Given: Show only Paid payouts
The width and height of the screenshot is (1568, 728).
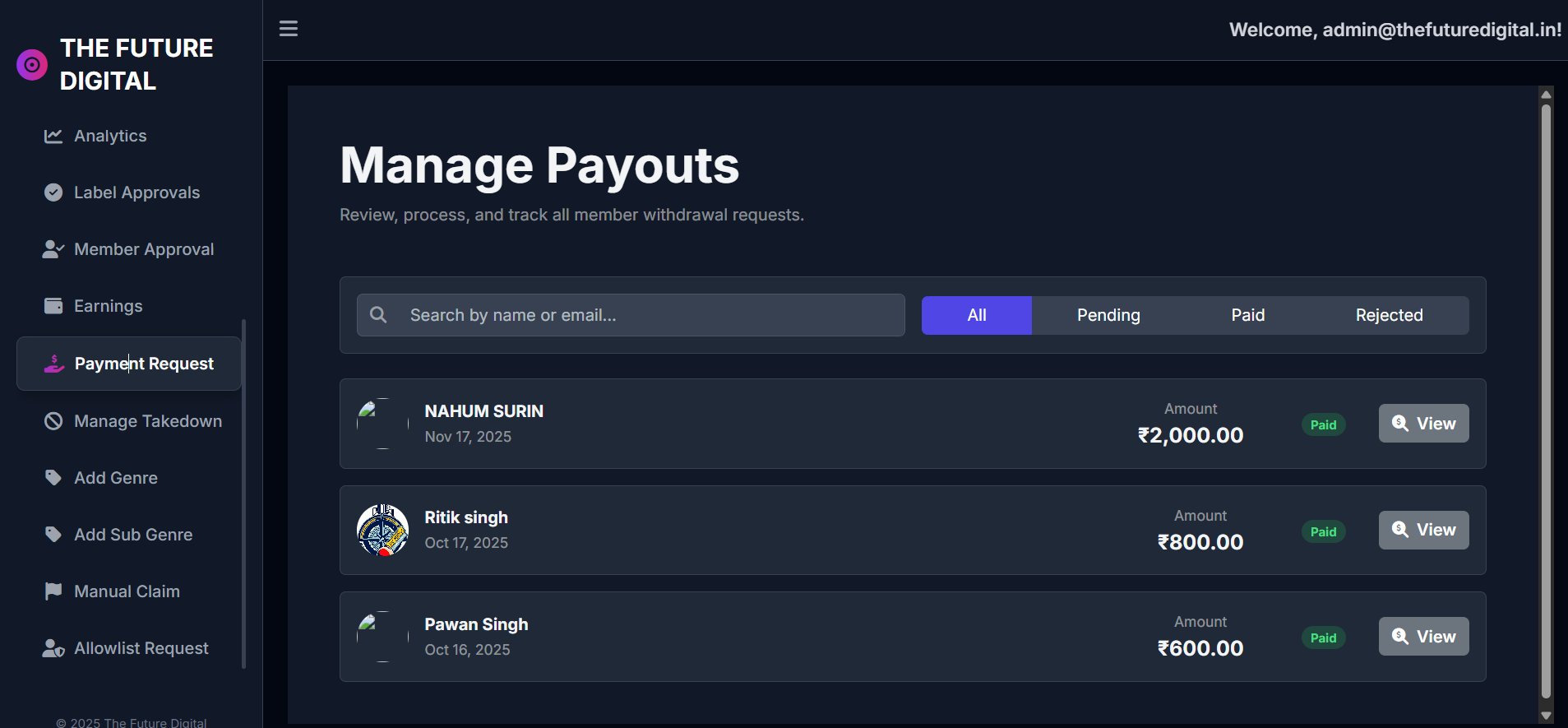Looking at the screenshot, I should [1247, 315].
